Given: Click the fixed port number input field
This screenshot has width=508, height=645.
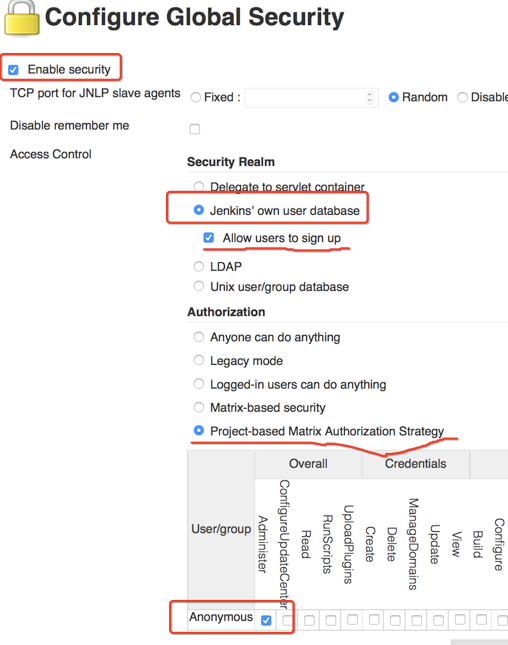Looking at the screenshot, I should coord(311,97).
